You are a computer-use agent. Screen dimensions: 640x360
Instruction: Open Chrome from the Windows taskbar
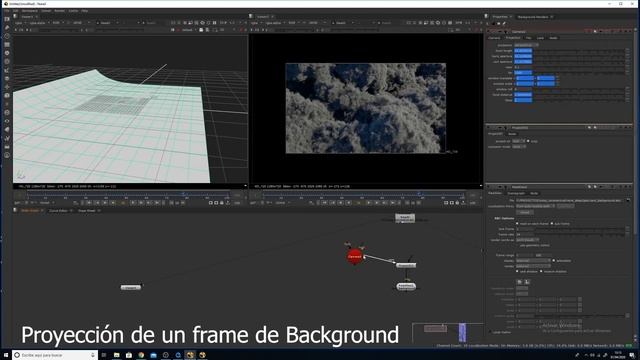[x=141, y=355]
